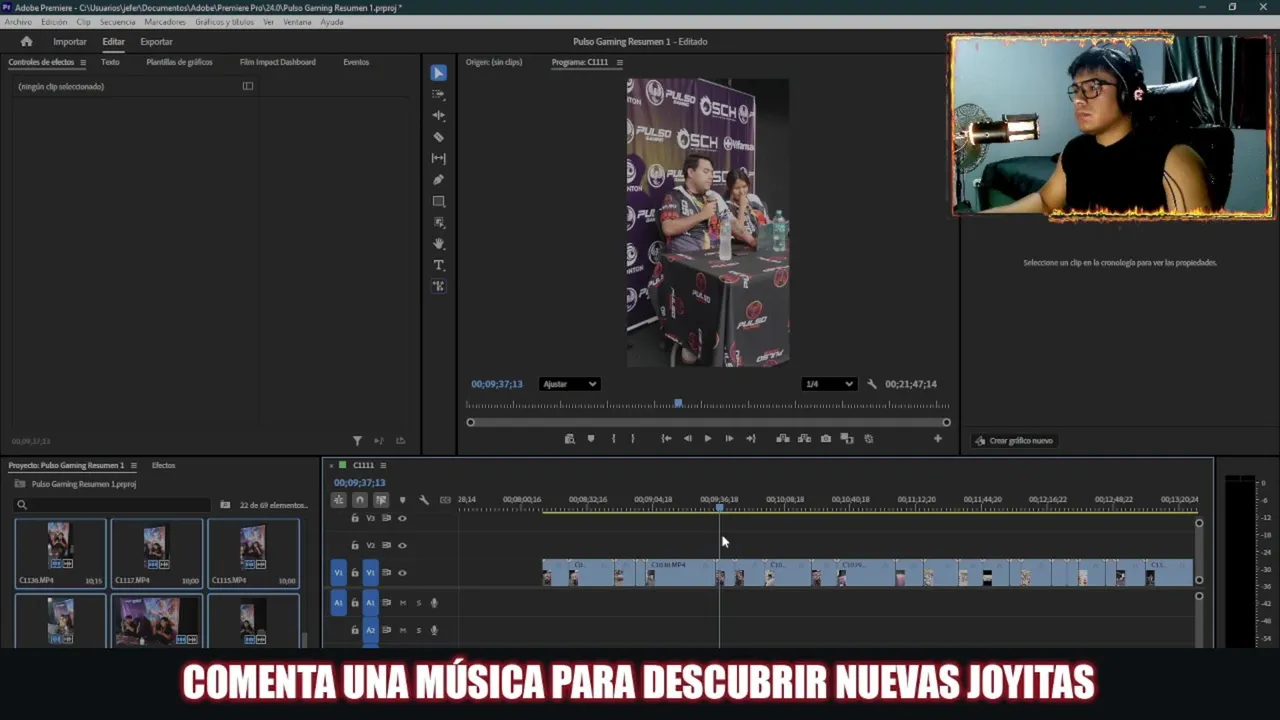Toggle visibility eye of track V1

pyautogui.click(x=402, y=573)
